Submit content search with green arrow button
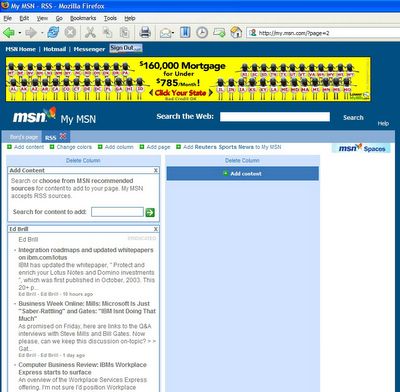This screenshot has width=400, height=392. coord(150,212)
